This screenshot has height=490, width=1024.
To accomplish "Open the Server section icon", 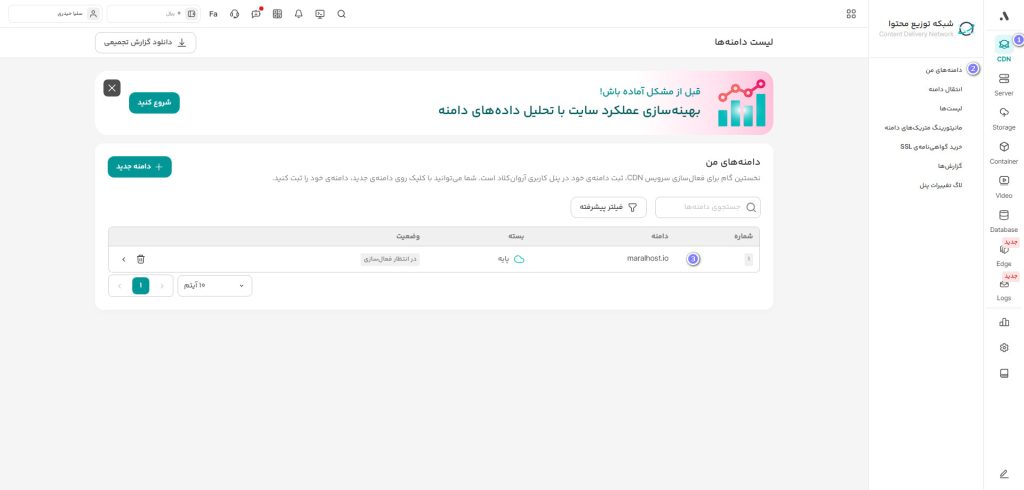I will tap(1004, 78).
